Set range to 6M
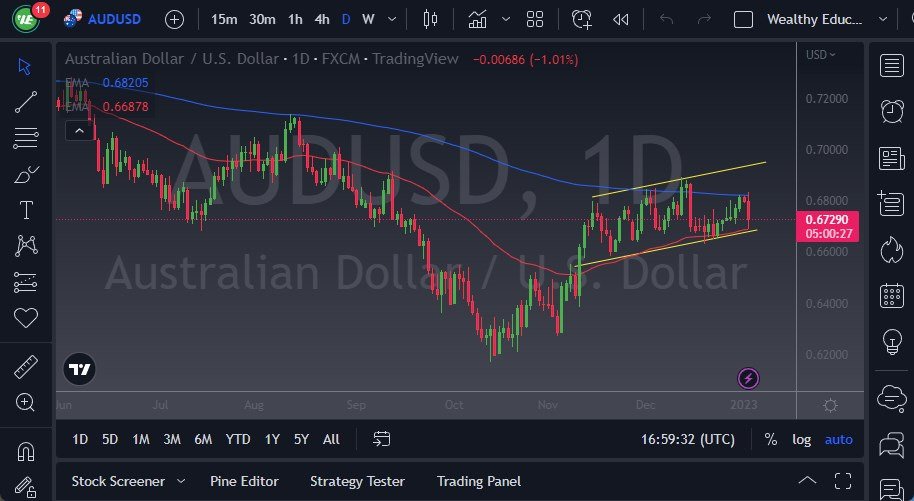The height and width of the screenshot is (501, 914). (203, 439)
